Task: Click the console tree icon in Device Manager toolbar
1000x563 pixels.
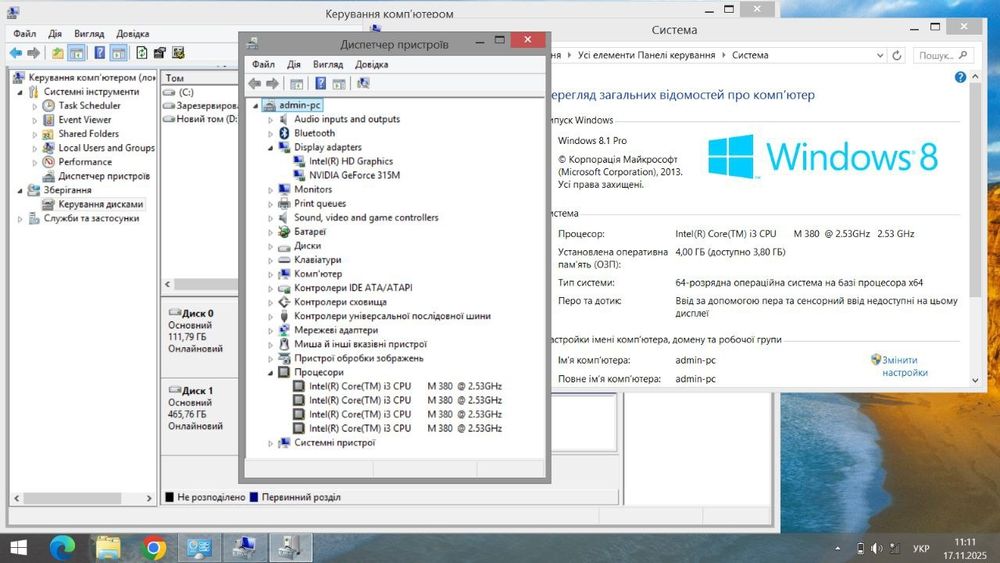Action: [297, 84]
